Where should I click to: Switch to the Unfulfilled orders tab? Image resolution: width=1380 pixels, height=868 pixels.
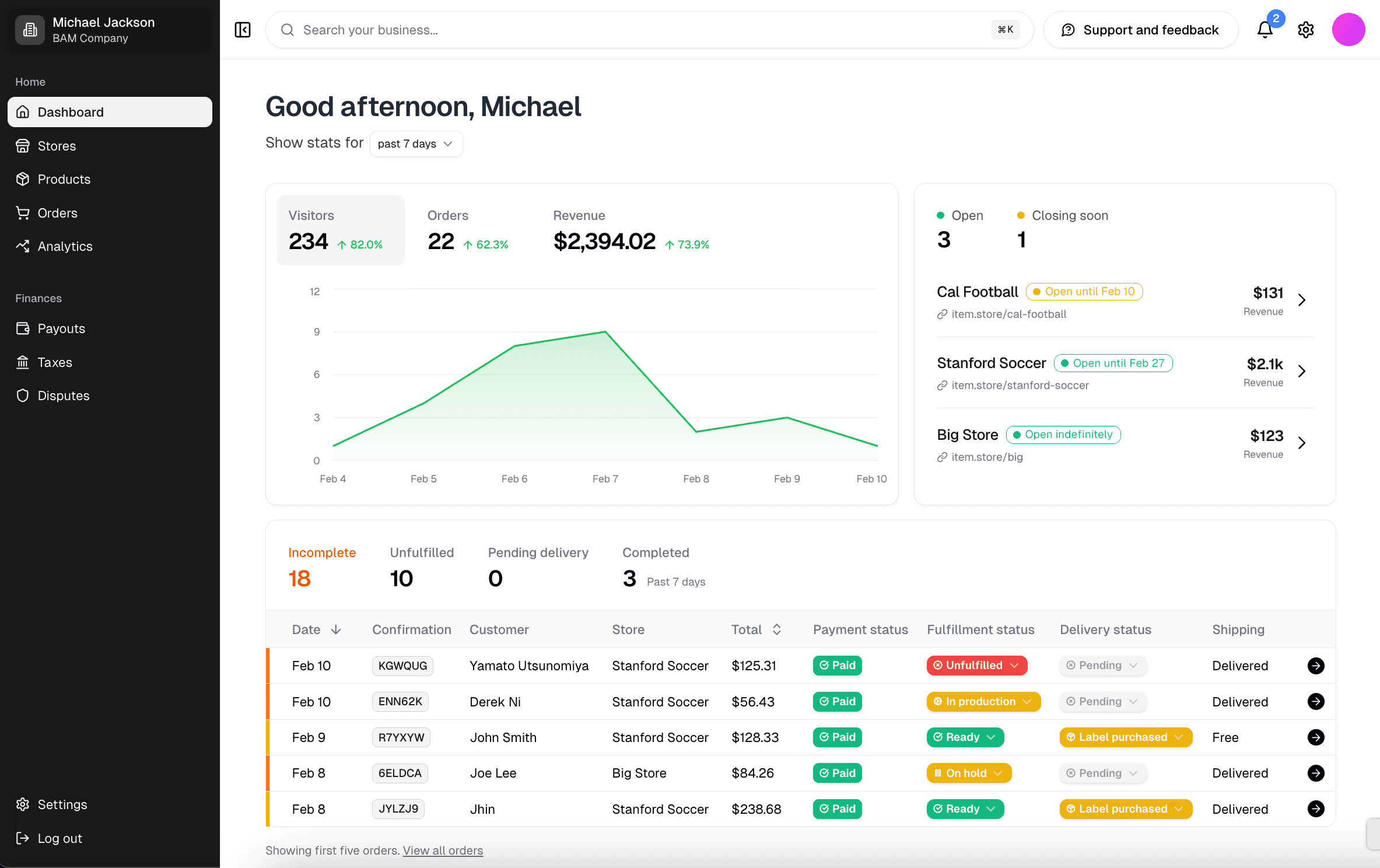(421, 566)
